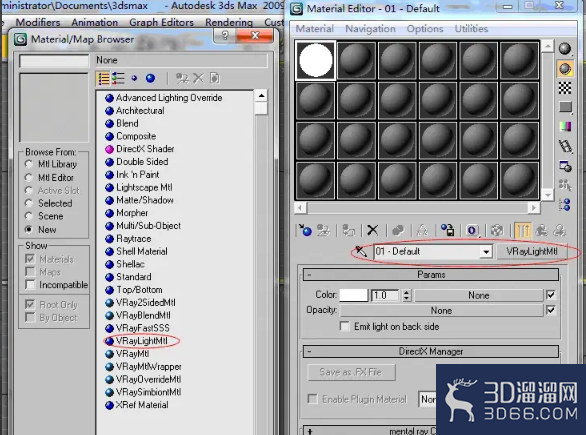Pick material from object eyedropper icon
Screen dimensions: 586x435
coord(361,251)
